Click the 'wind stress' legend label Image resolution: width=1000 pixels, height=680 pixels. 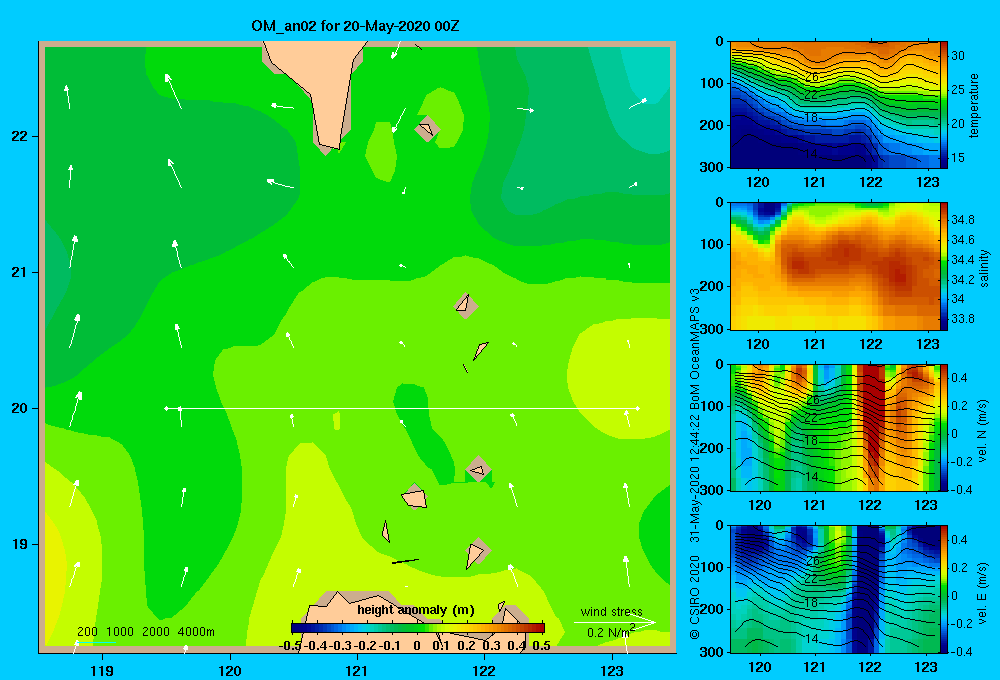pyautogui.click(x=612, y=611)
